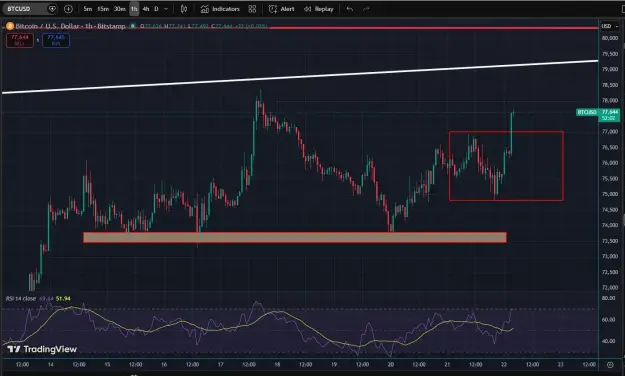Click the green market status dot
This screenshot has height=376, width=625.
tap(133, 26)
